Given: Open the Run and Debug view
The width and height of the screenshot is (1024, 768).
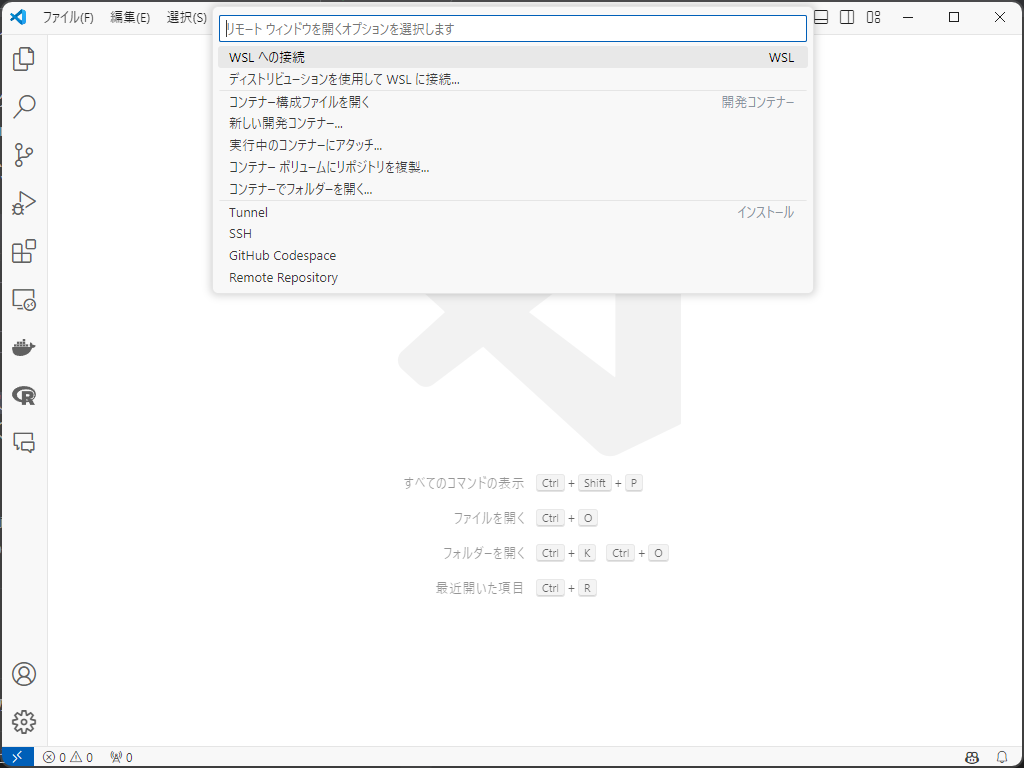Looking at the screenshot, I should pos(23,203).
